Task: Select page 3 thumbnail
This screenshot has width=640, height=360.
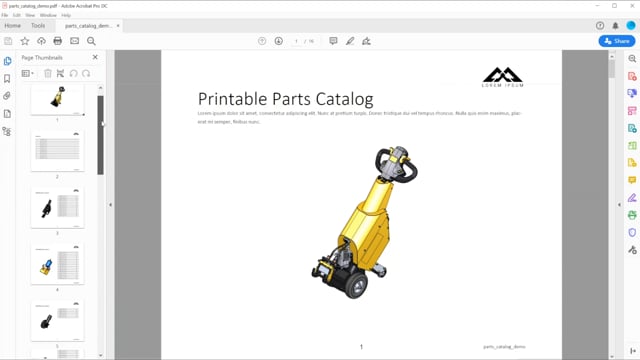Action: pyautogui.click(x=57, y=207)
